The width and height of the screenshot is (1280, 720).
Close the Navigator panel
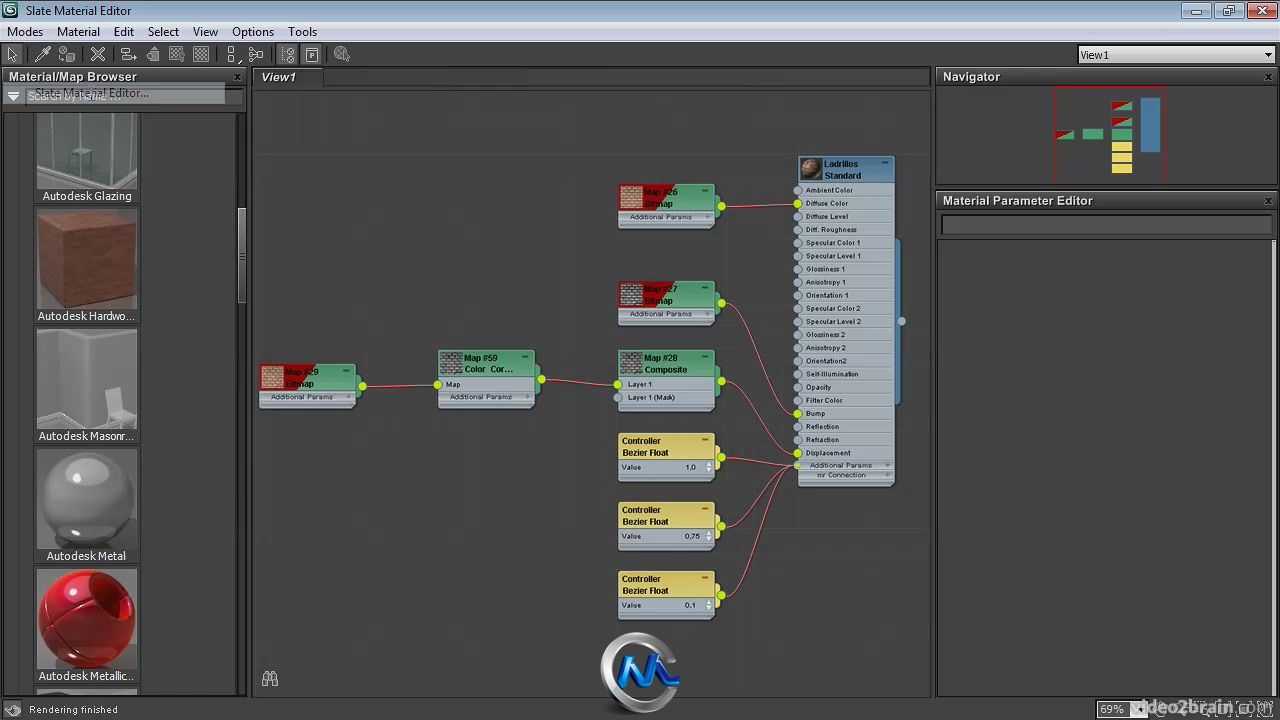[1269, 77]
